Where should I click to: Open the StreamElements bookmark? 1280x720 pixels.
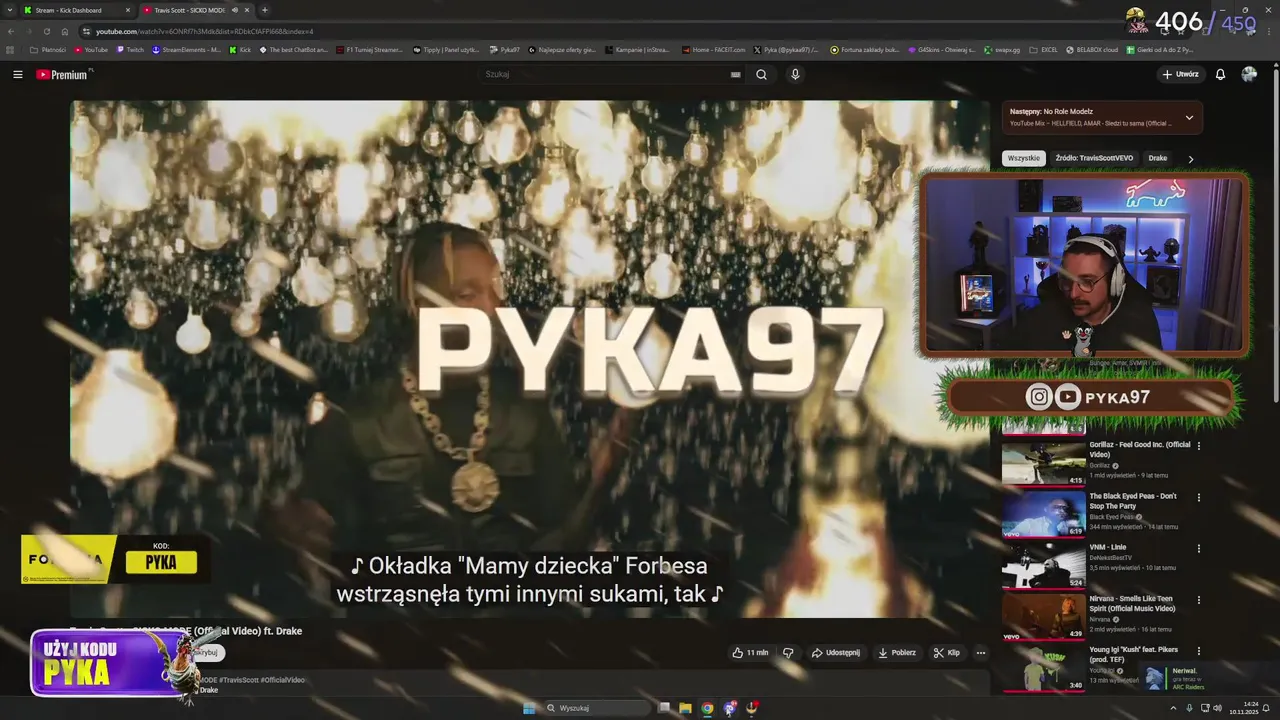tap(186, 49)
